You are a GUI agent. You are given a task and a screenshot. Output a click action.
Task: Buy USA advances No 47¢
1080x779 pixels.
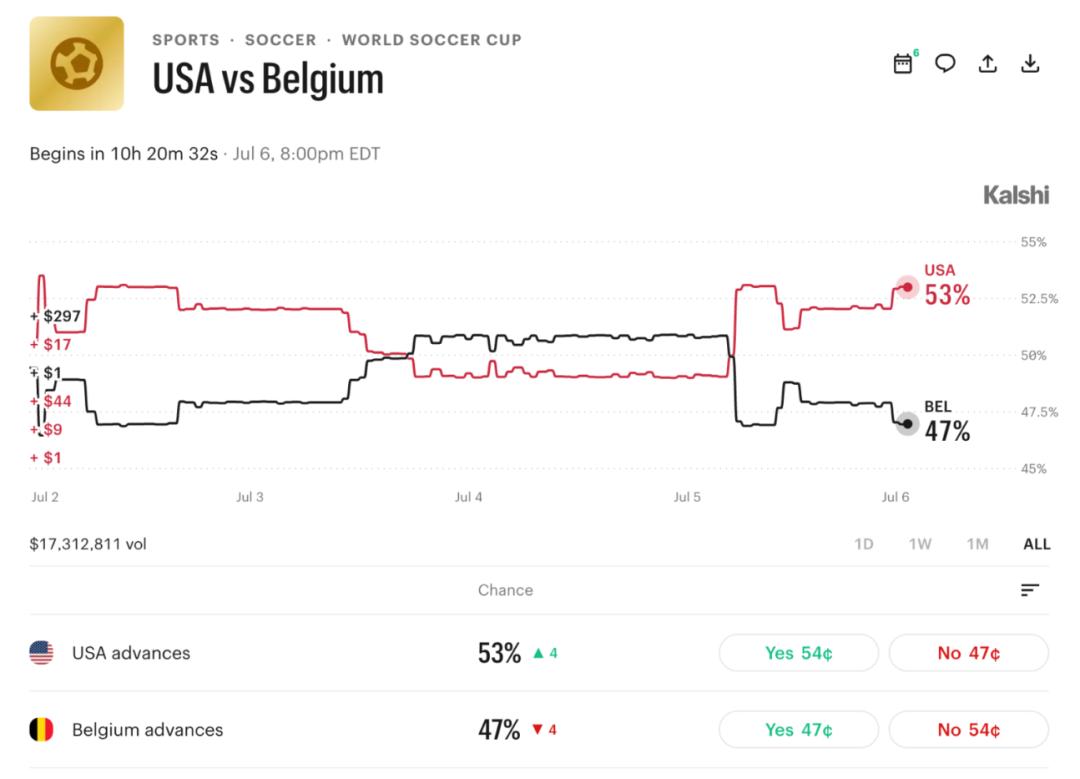tap(969, 653)
